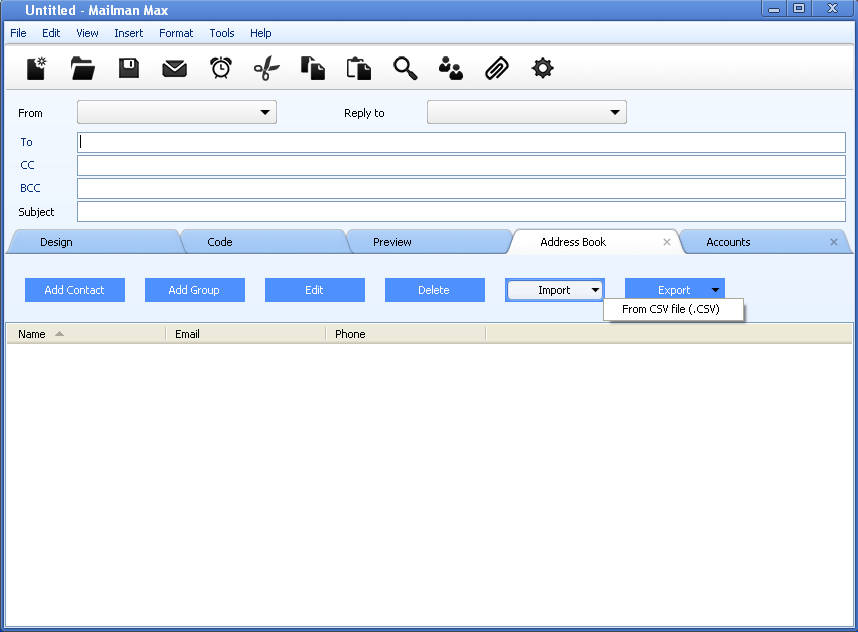This screenshot has height=632, width=858.
Task: Focus the BCC recipients field
Action: pos(461,188)
